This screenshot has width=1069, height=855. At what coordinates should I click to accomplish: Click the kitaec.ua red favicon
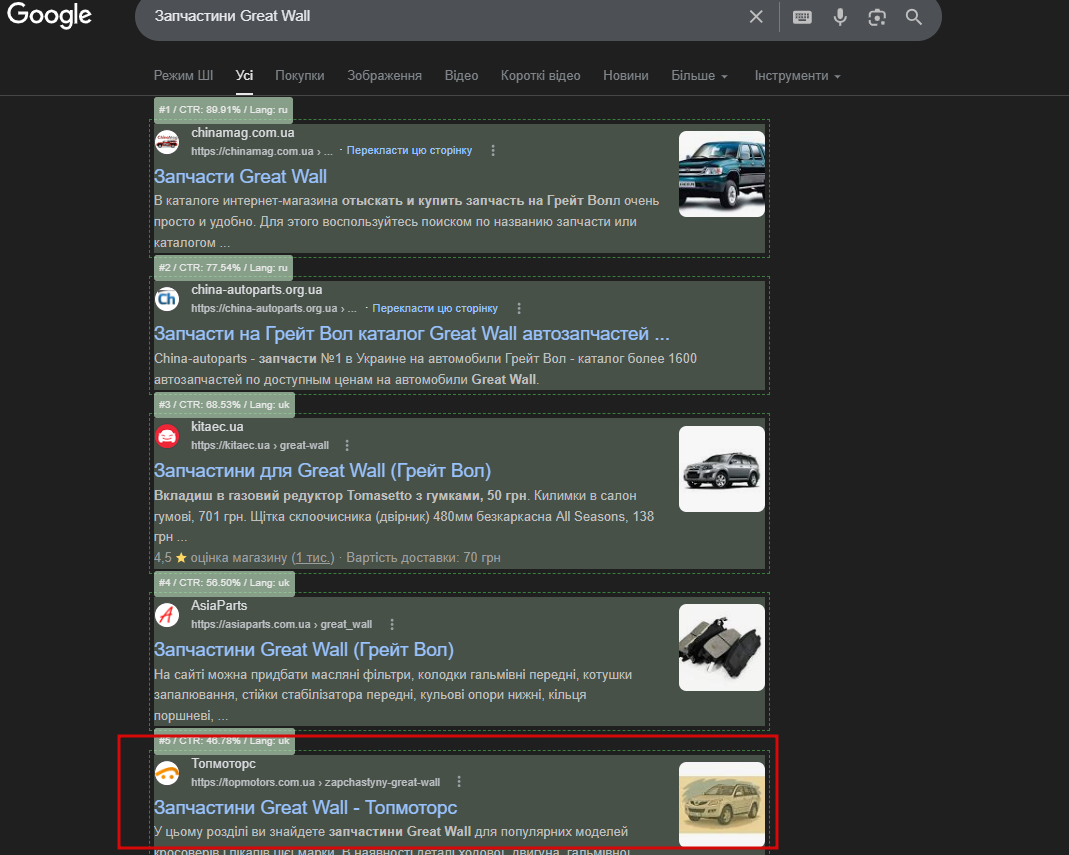click(167, 436)
